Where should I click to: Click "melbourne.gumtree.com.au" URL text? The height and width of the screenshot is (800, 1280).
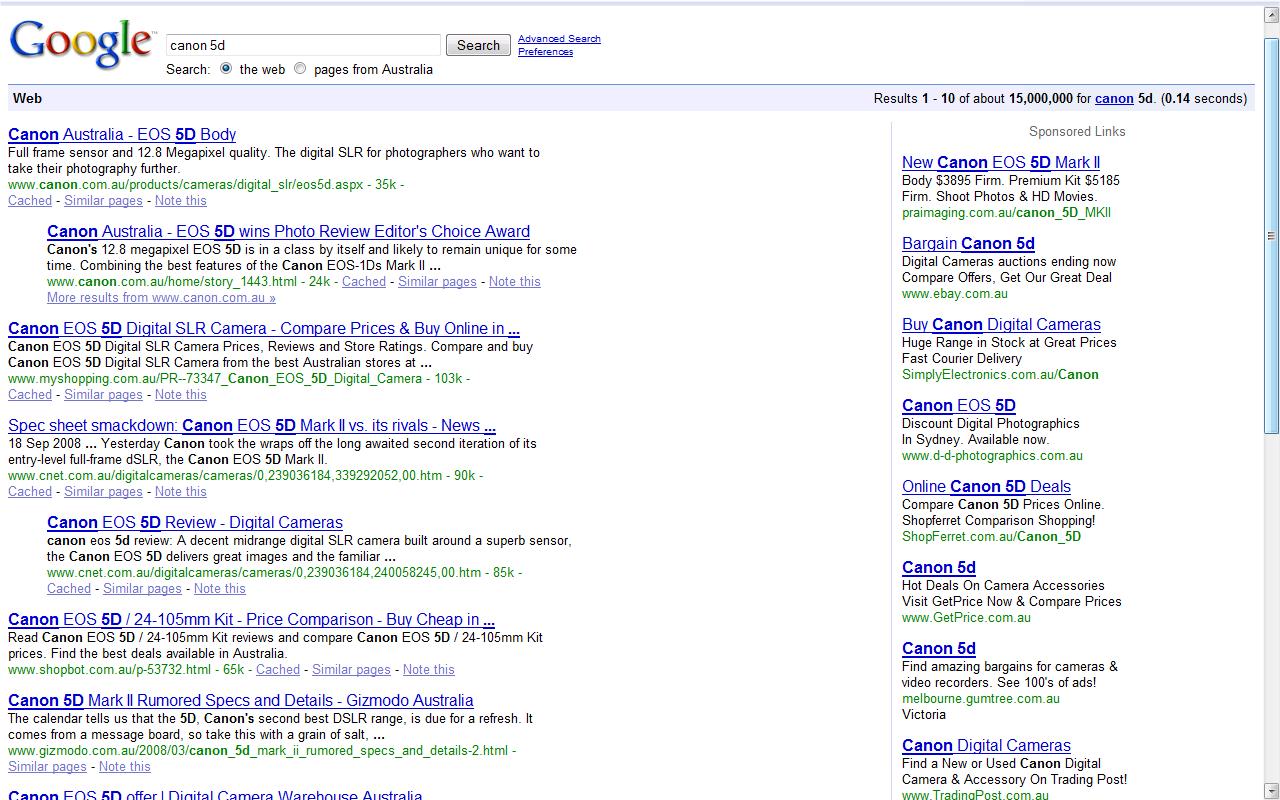981,698
